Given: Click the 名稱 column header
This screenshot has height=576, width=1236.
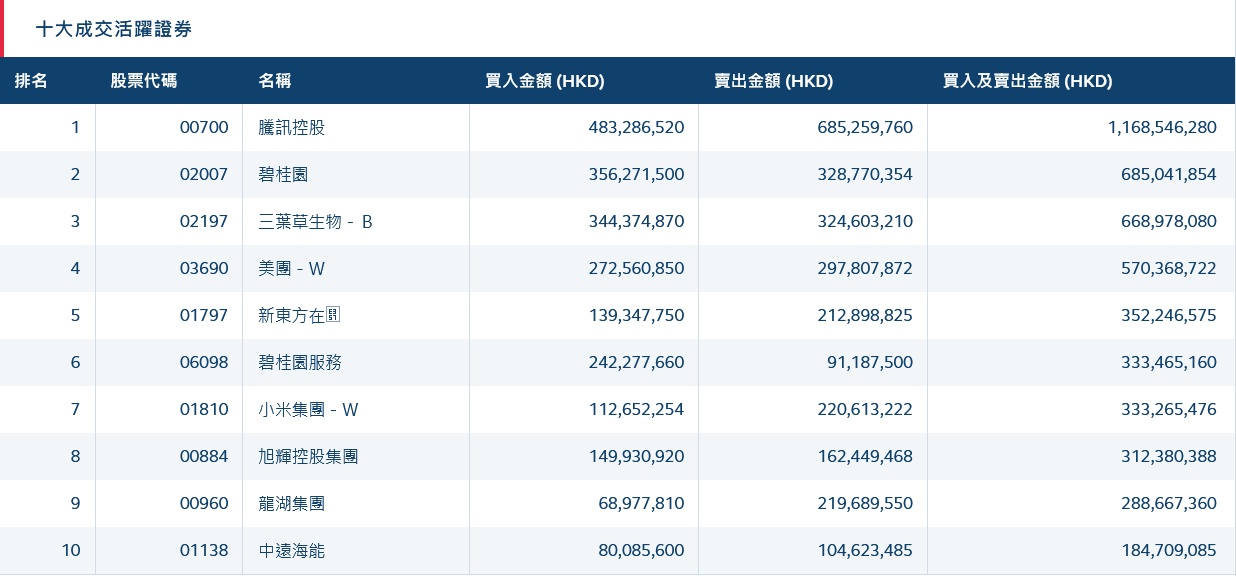Looking at the screenshot, I should pos(275,81).
